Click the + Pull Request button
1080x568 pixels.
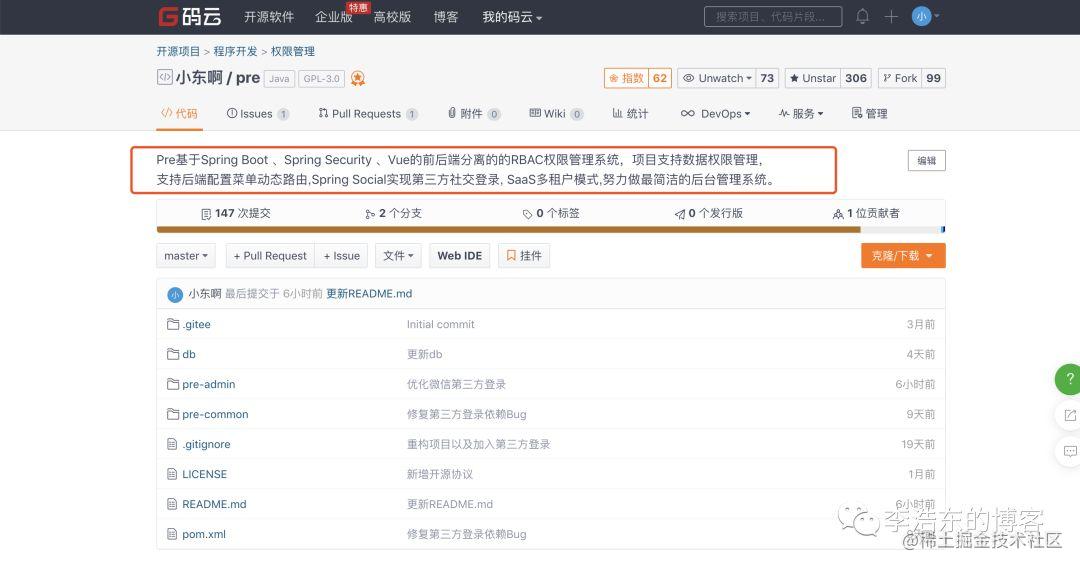[270, 255]
